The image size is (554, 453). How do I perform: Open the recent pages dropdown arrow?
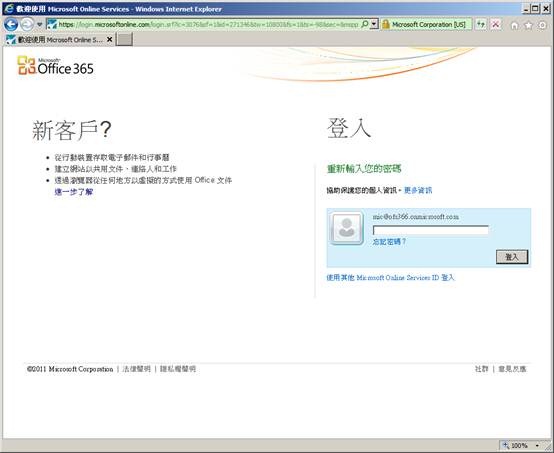40,24
